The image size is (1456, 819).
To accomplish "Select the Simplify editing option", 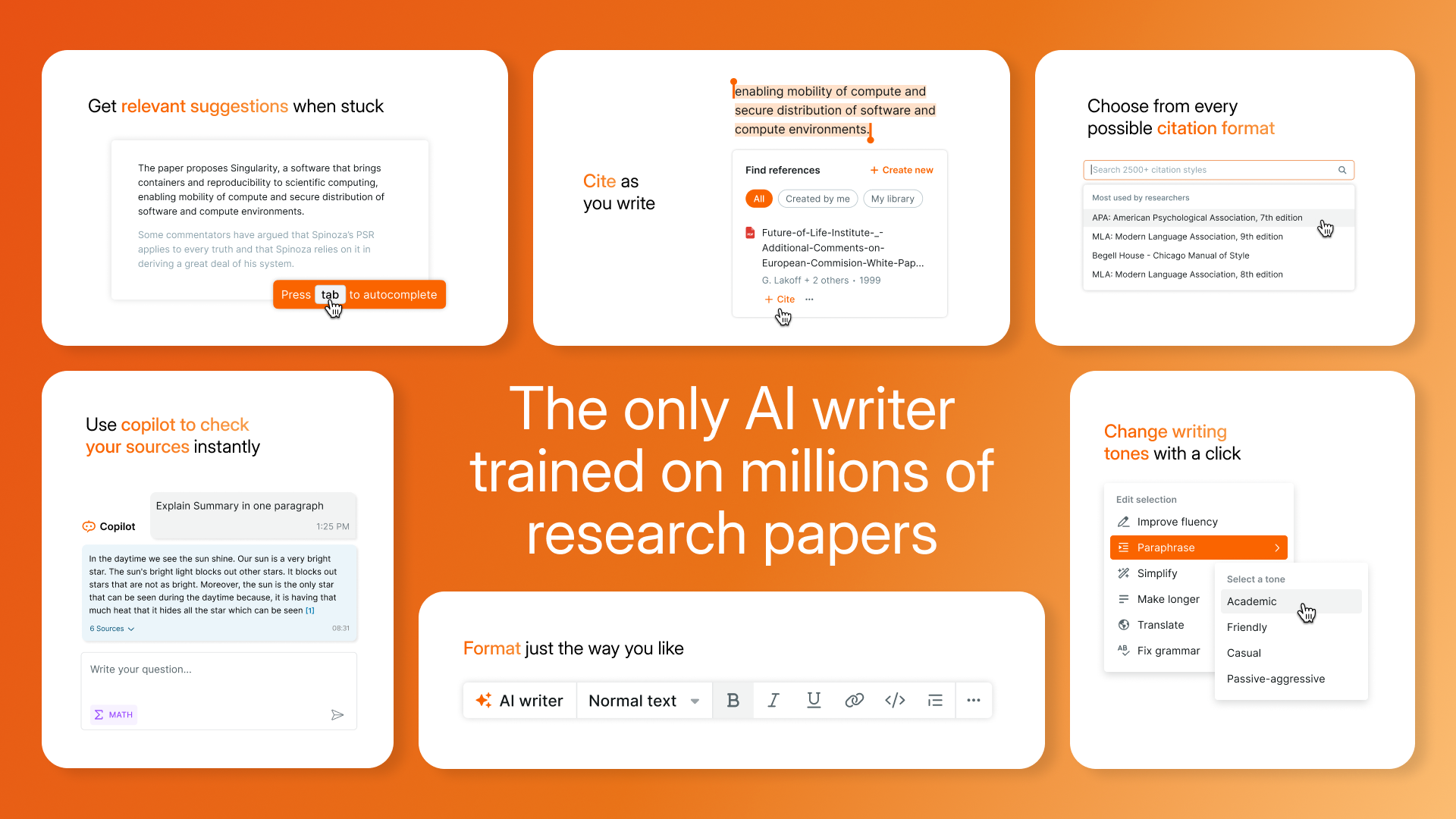I will 1156,572.
